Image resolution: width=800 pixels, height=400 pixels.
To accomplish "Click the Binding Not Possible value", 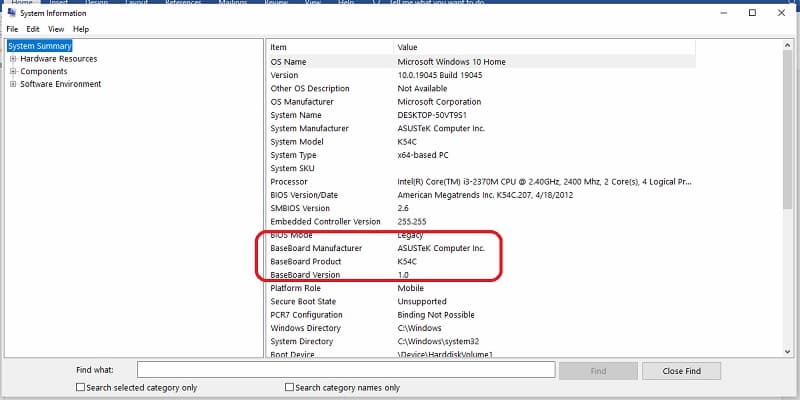I will tap(436, 314).
